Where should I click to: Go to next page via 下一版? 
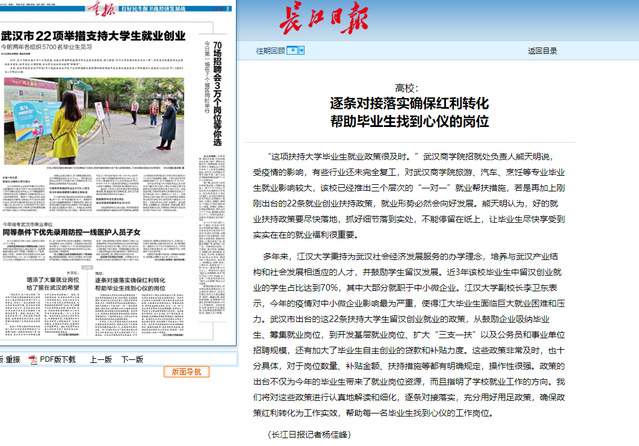pyautogui.click(x=132, y=360)
